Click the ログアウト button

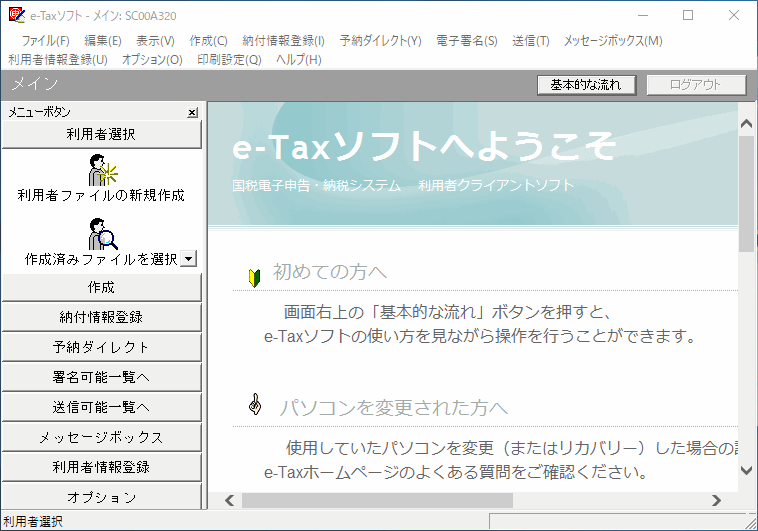tap(696, 85)
